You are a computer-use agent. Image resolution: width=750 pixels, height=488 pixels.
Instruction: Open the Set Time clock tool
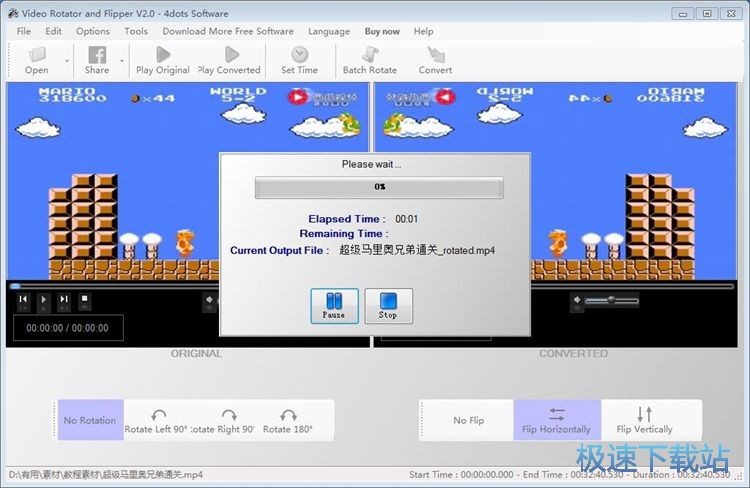pyautogui.click(x=299, y=60)
